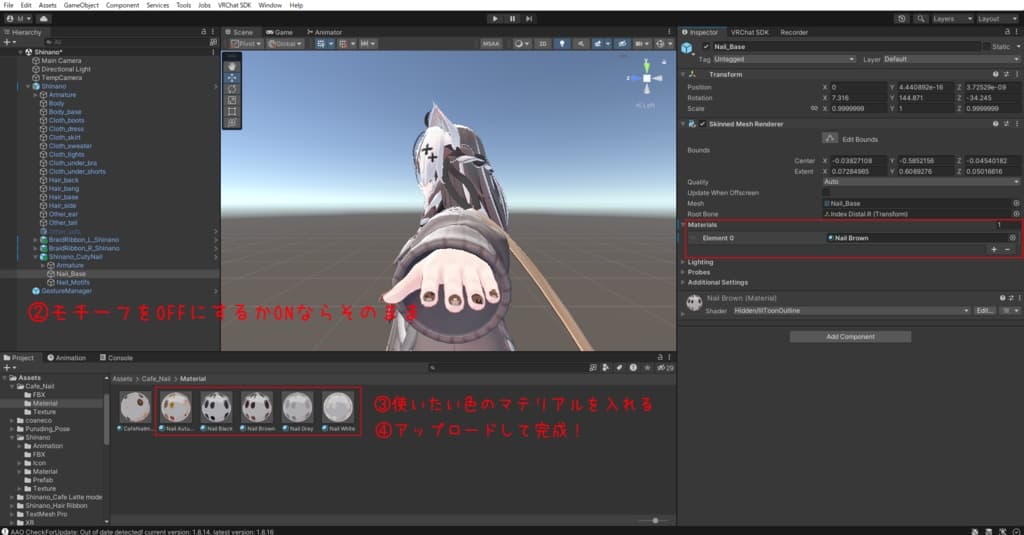
Task: Toggle hidden objects visibility icon in scene toolbar
Action: [622, 44]
